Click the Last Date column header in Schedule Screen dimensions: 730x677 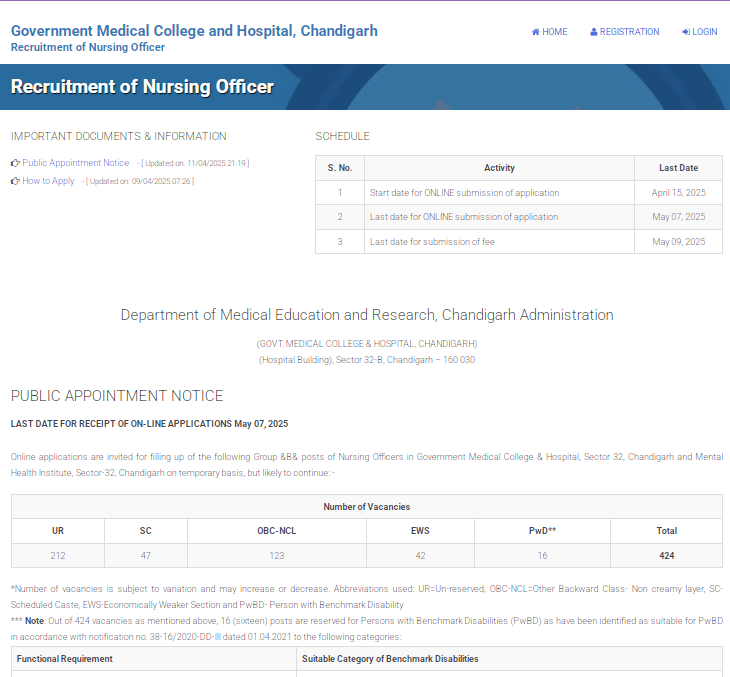coord(678,168)
